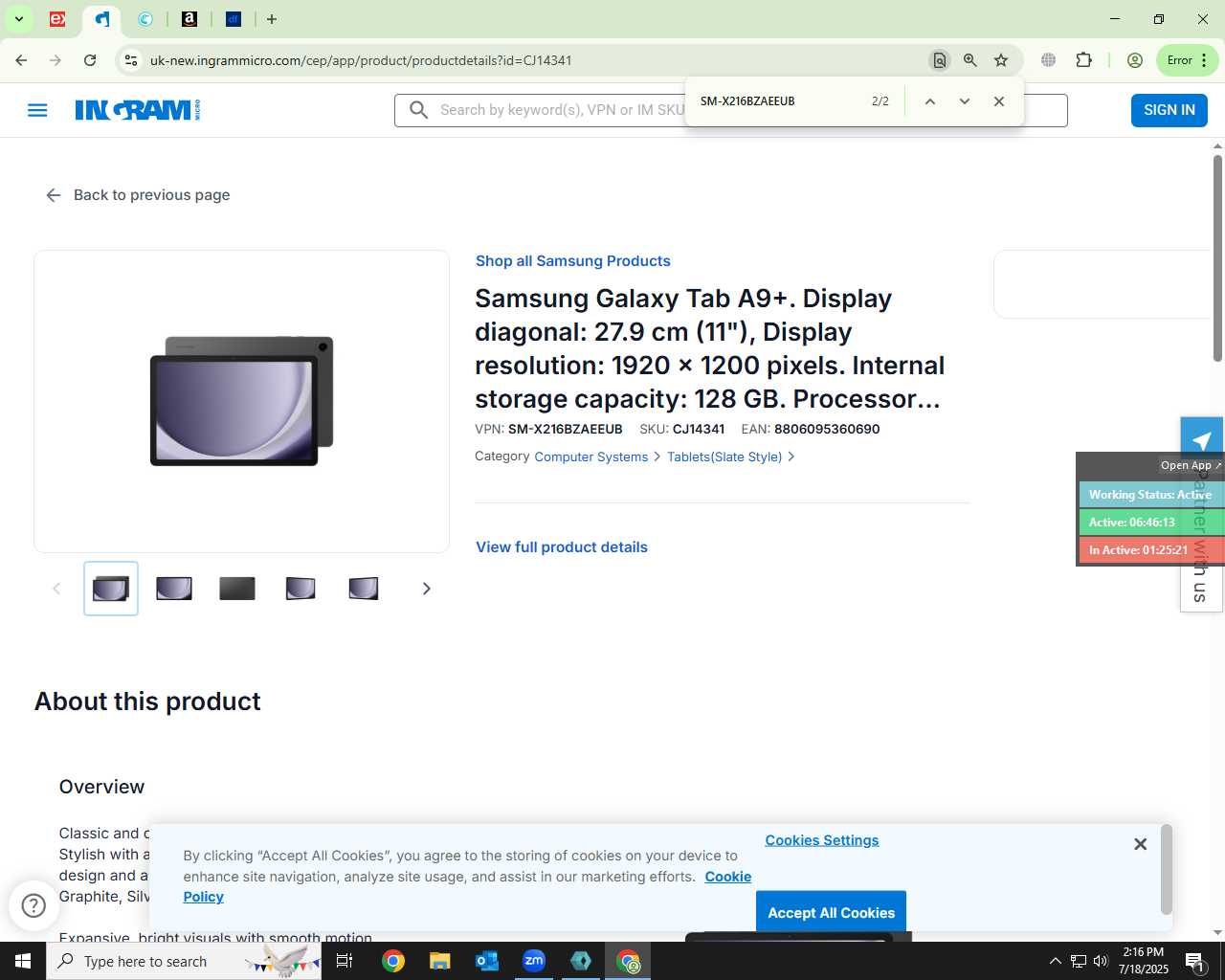The height and width of the screenshot is (980, 1225).
Task: Open Computer Systems category link
Action: pyautogui.click(x=590, y=457)
